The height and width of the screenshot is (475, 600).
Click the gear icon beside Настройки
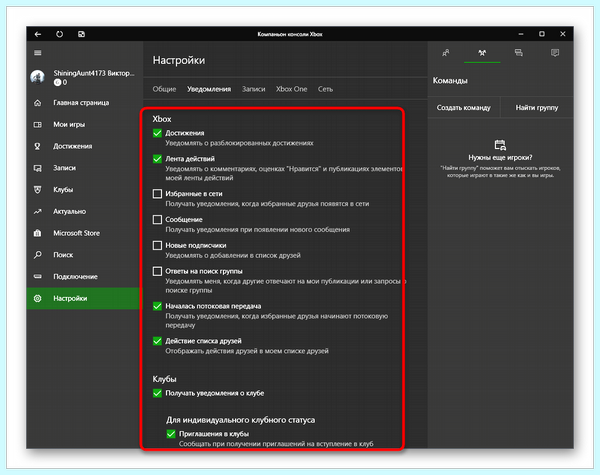pos(38,298)
